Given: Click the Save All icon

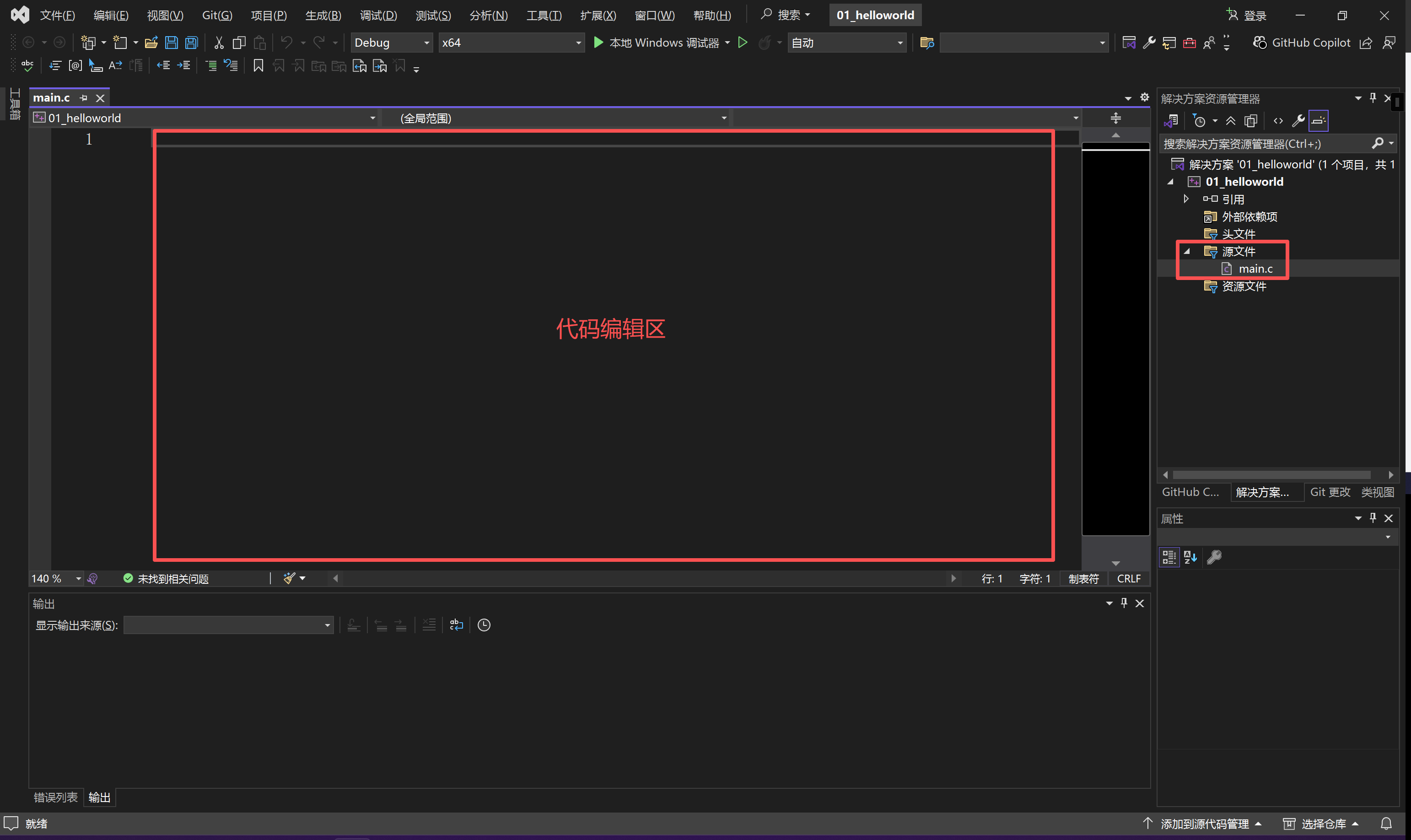Looking at the screenshot, I should point(192,43).
